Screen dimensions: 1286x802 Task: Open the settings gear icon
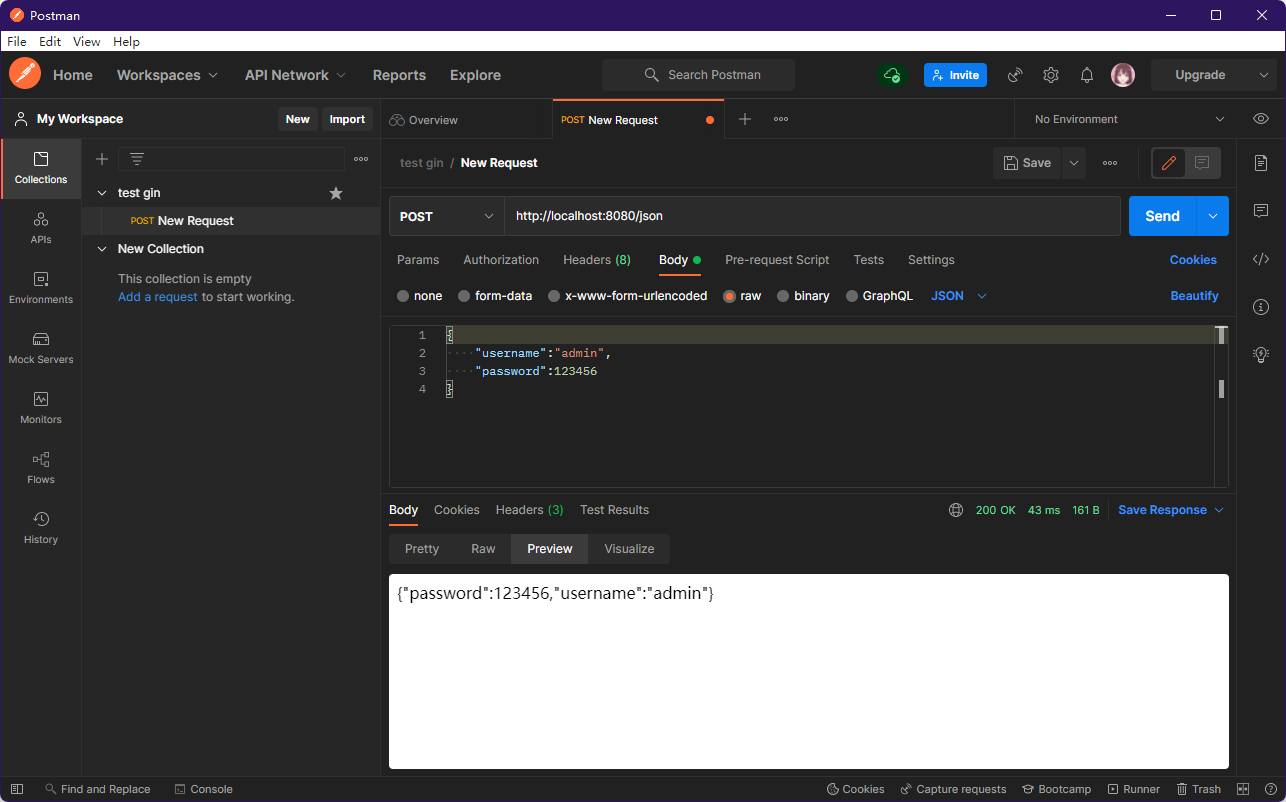pyautogui.click(x=1051, y=75)
